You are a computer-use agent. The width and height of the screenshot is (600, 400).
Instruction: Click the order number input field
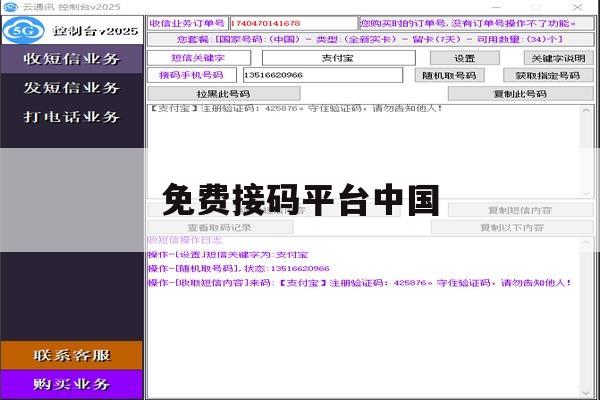coord(293,23)
